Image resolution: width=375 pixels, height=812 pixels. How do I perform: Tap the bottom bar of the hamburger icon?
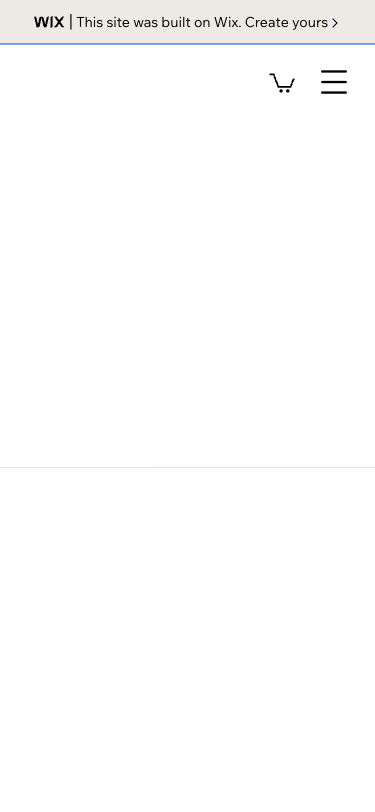tap(334, 93)
